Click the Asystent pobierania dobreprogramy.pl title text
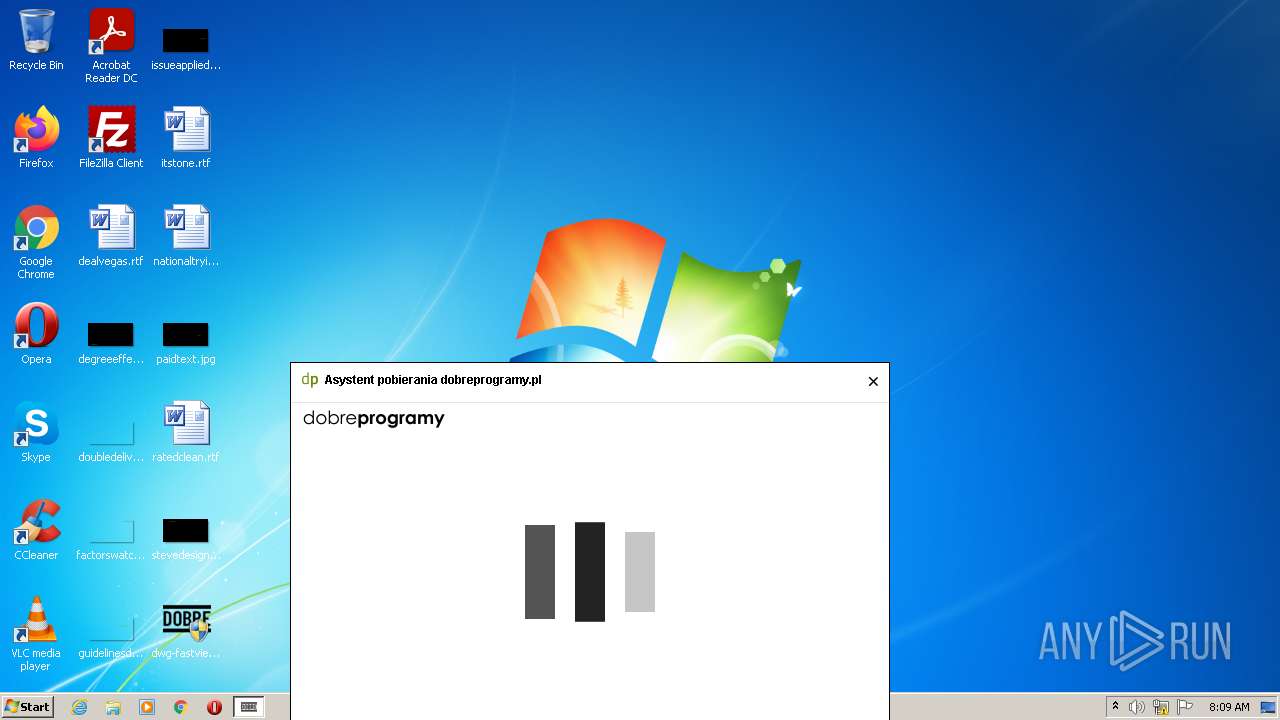Image resolution: width=1280 pixels, height=720 pixels. 433,380
